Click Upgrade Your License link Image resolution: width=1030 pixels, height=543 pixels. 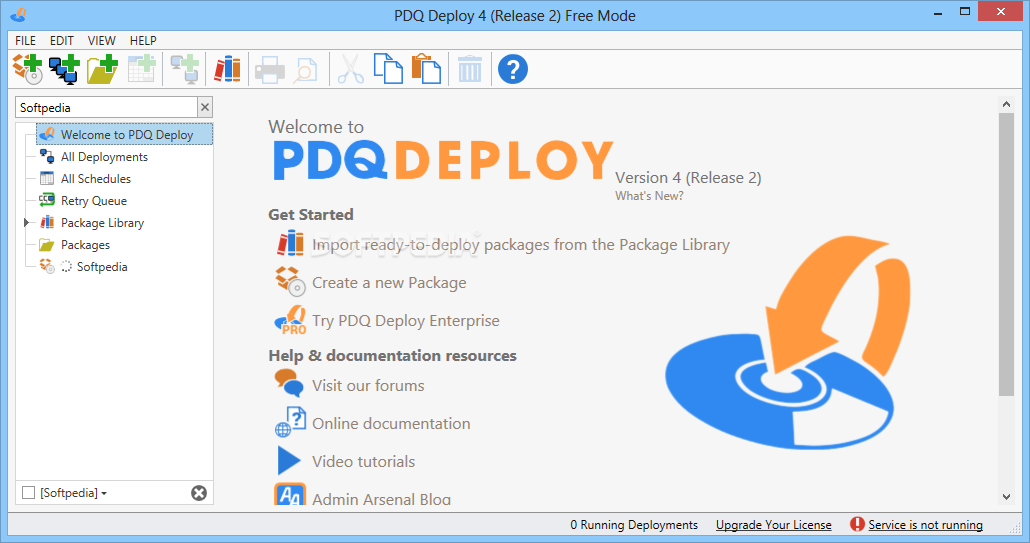pos(774,525)
